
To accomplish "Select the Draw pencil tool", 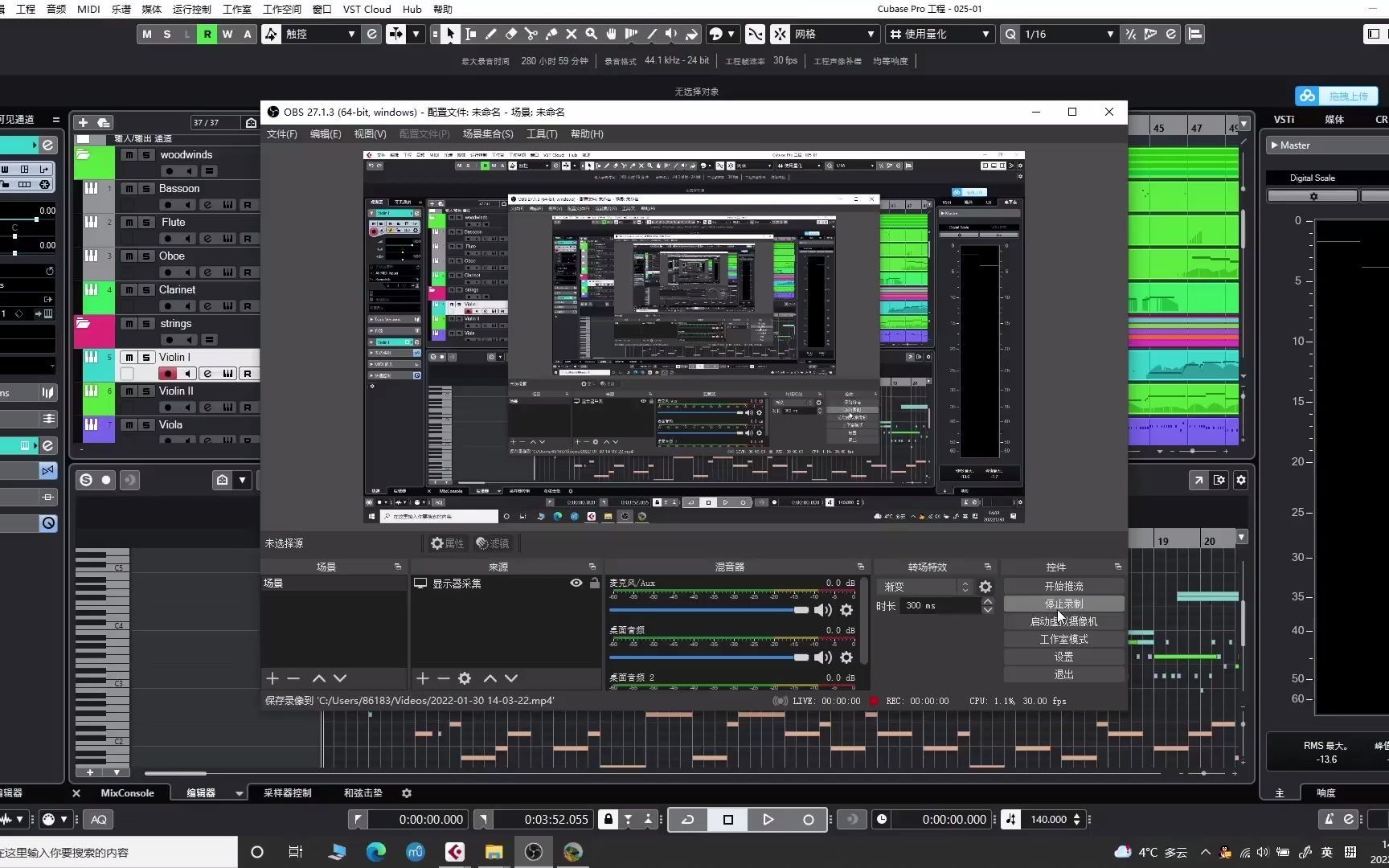I will tap(490, 34).
